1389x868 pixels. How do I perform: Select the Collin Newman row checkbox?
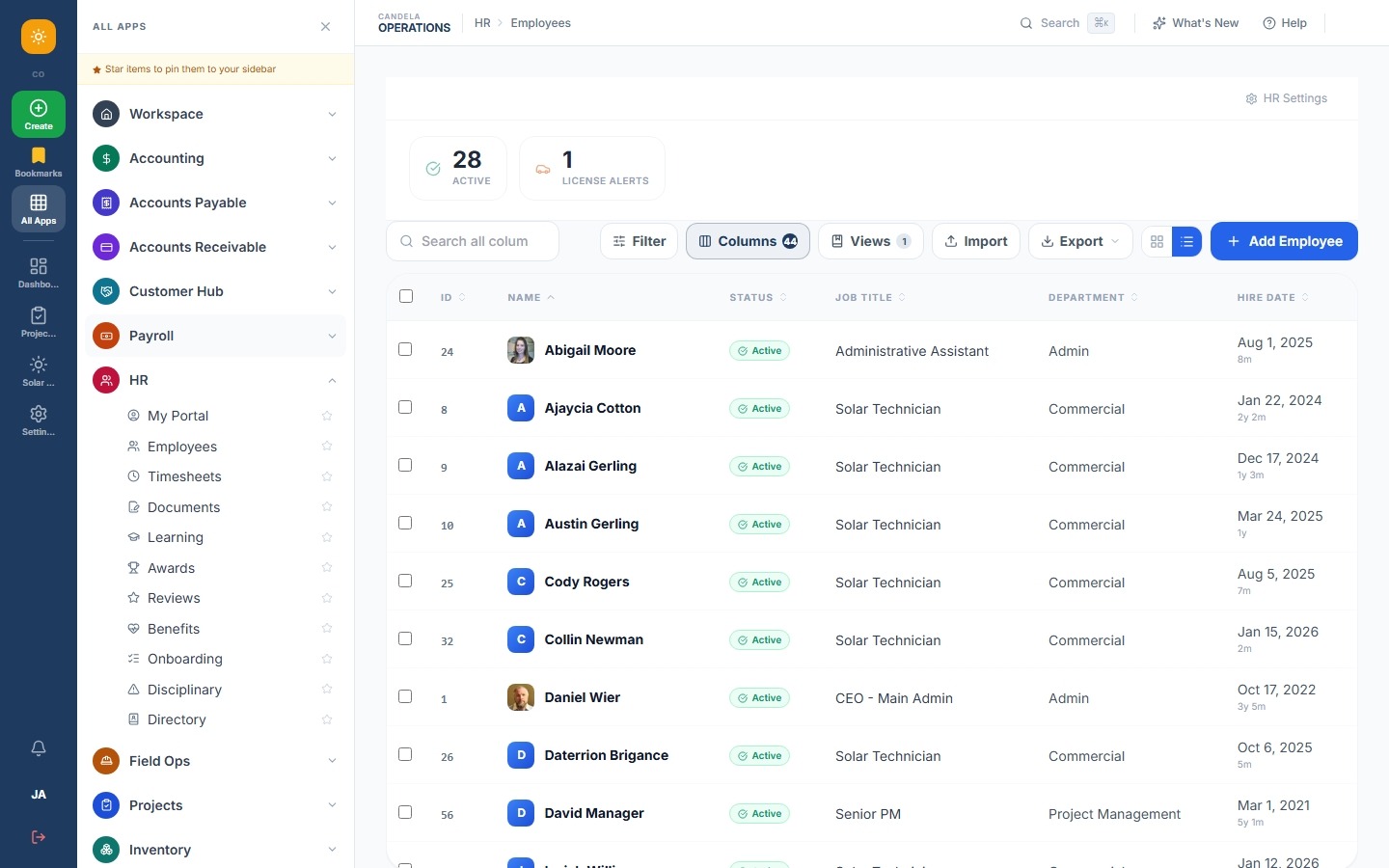[405, 638]
